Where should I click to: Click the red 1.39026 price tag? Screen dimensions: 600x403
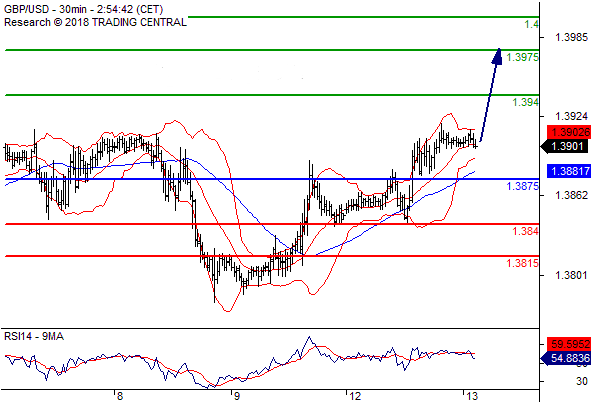(x=569, y=132)
